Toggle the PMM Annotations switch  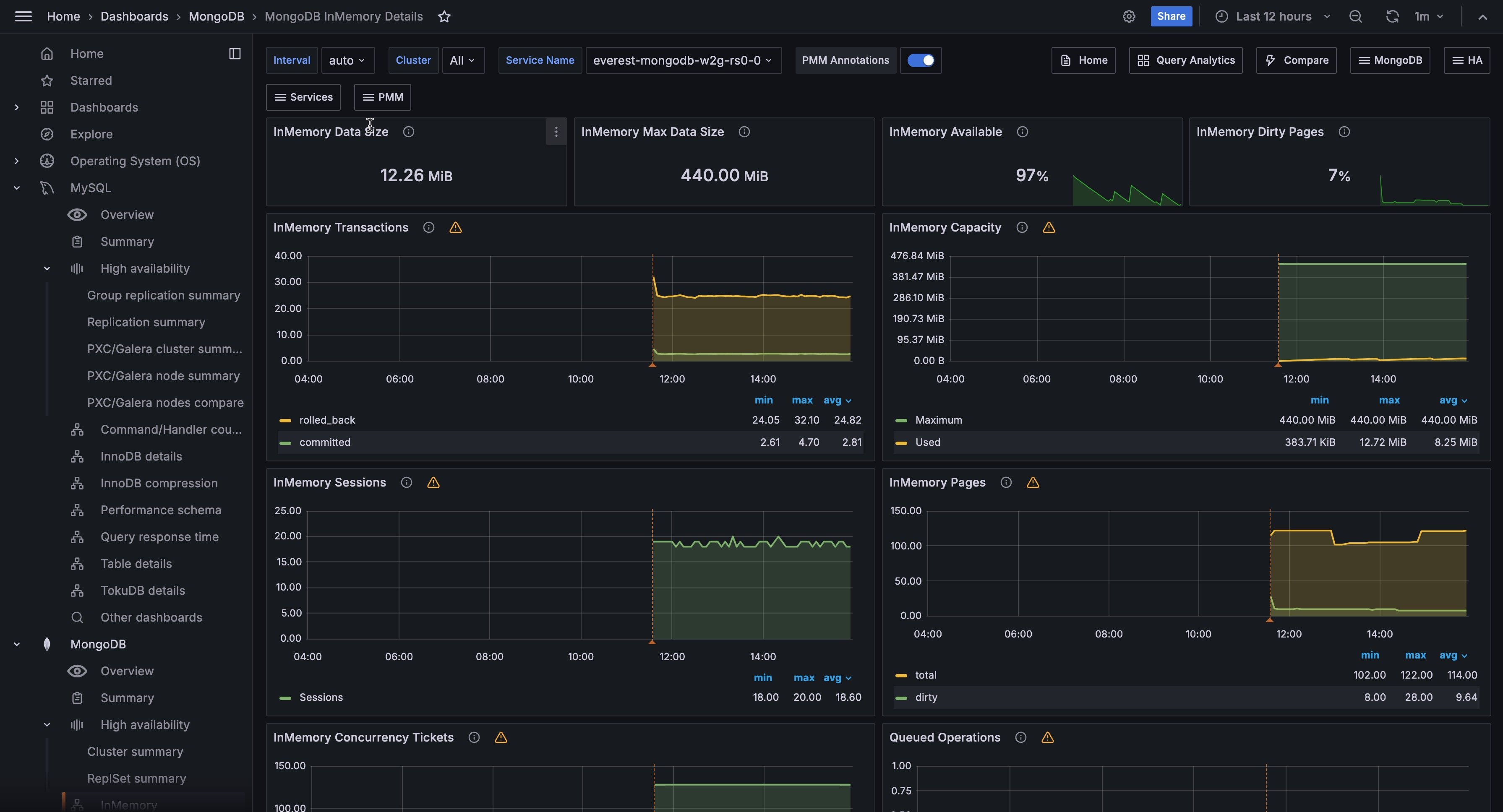click(920, 60)
